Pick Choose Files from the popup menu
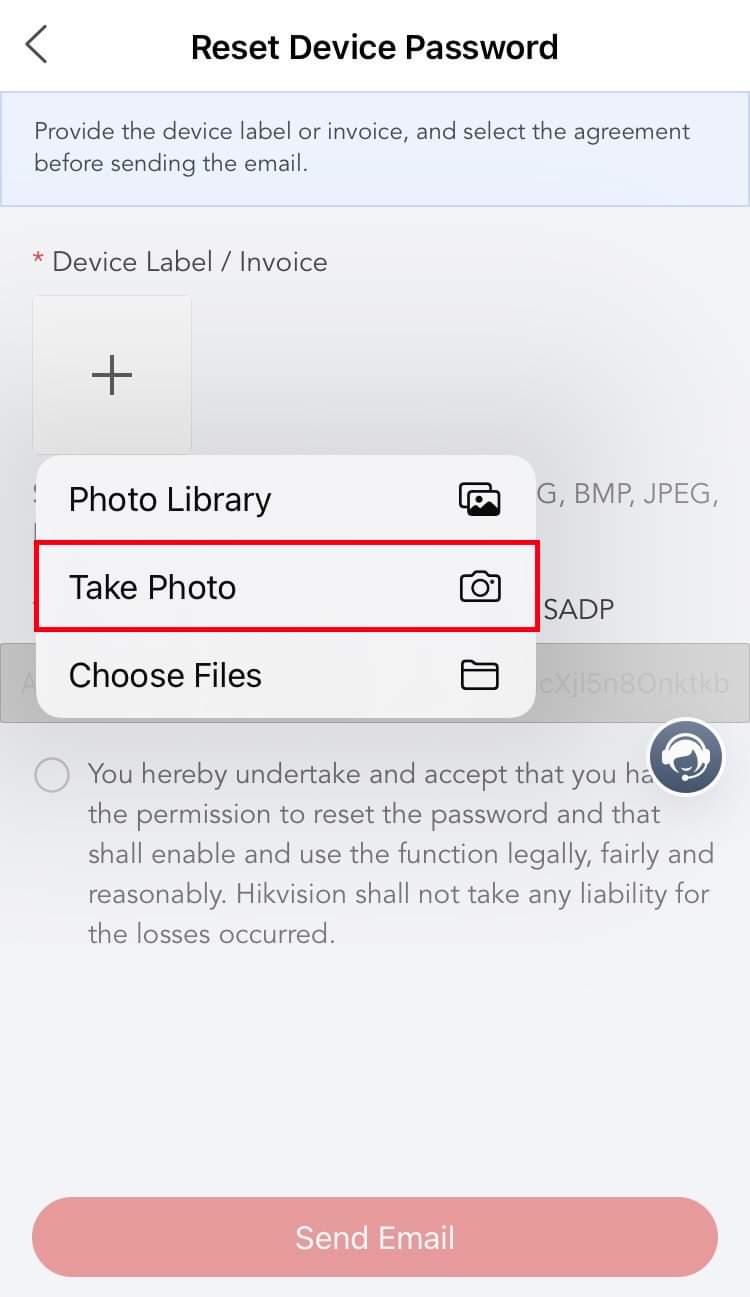Viewport: 750px width, 1297px height. [x=165, y=676]
